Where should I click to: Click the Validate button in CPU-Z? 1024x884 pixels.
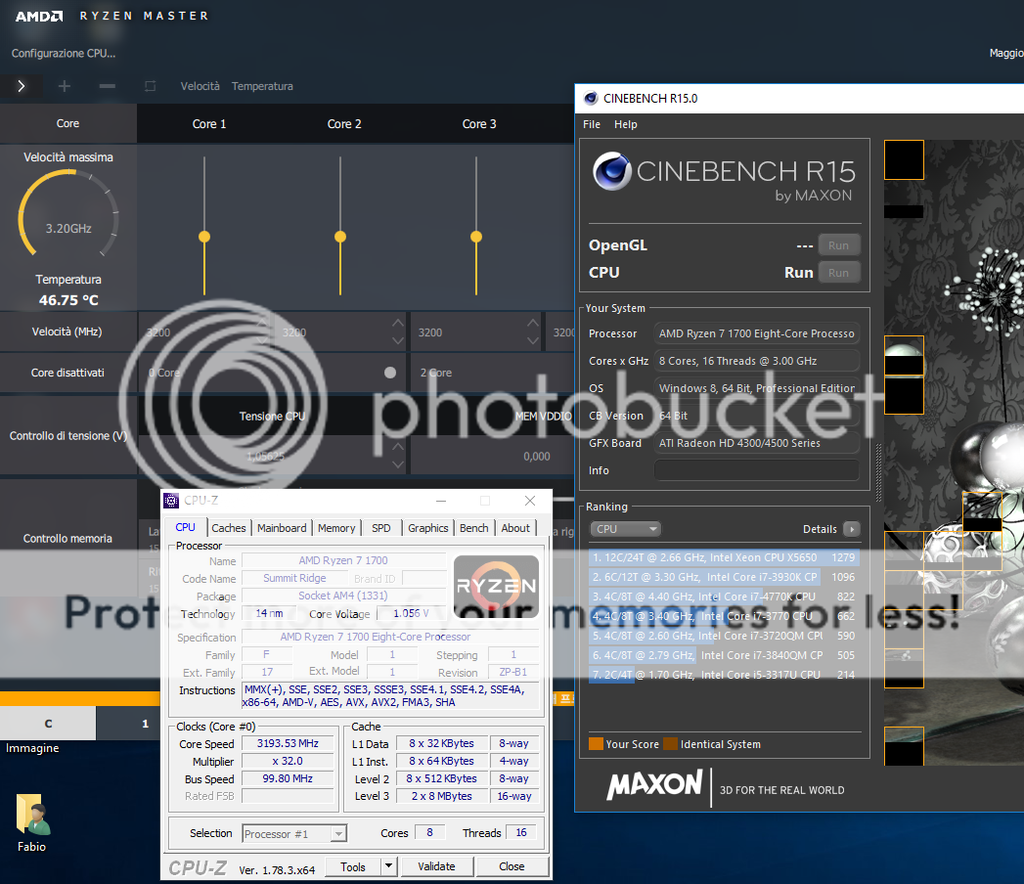click(436, 866)
